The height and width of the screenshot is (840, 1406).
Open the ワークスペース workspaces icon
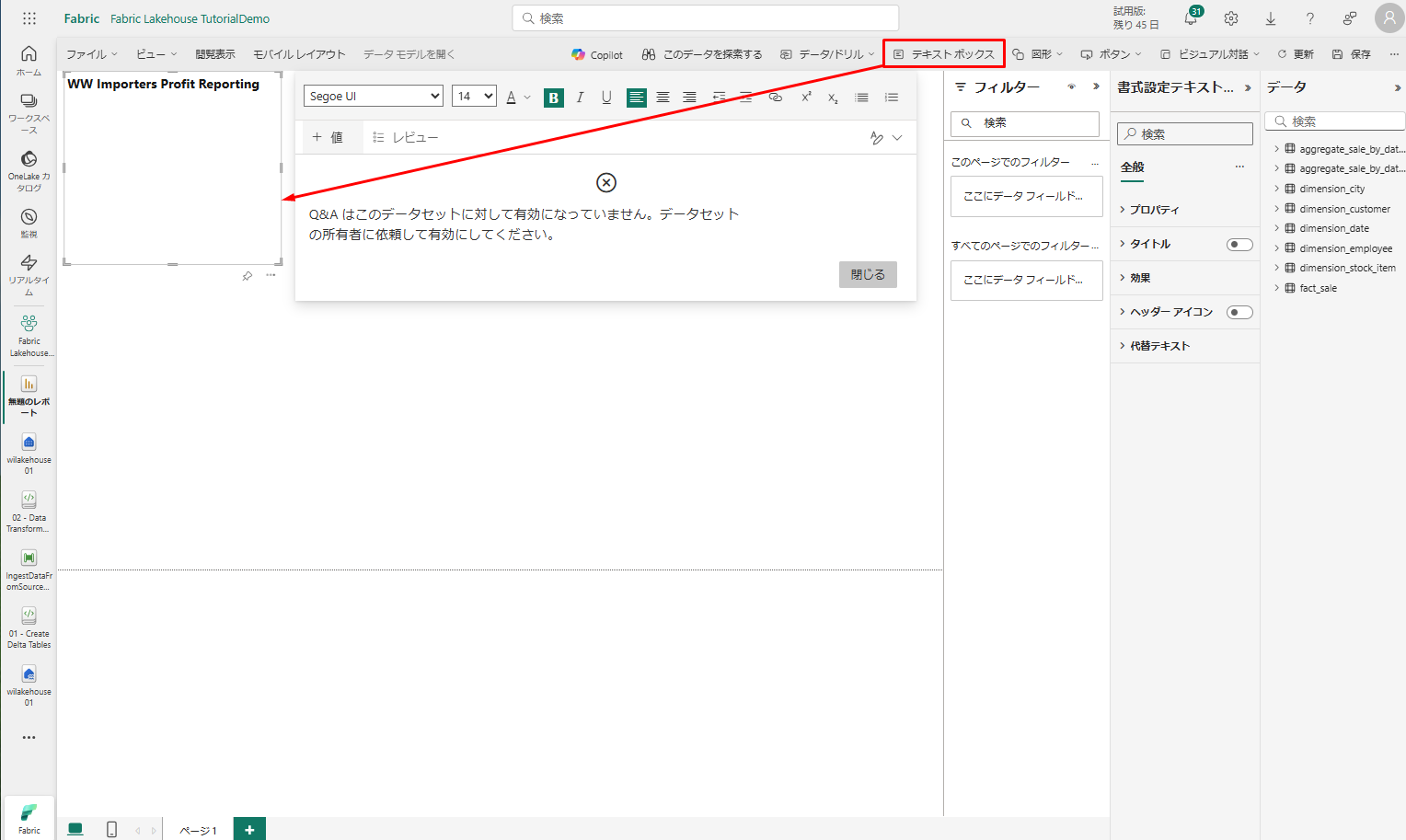[29, 111]
